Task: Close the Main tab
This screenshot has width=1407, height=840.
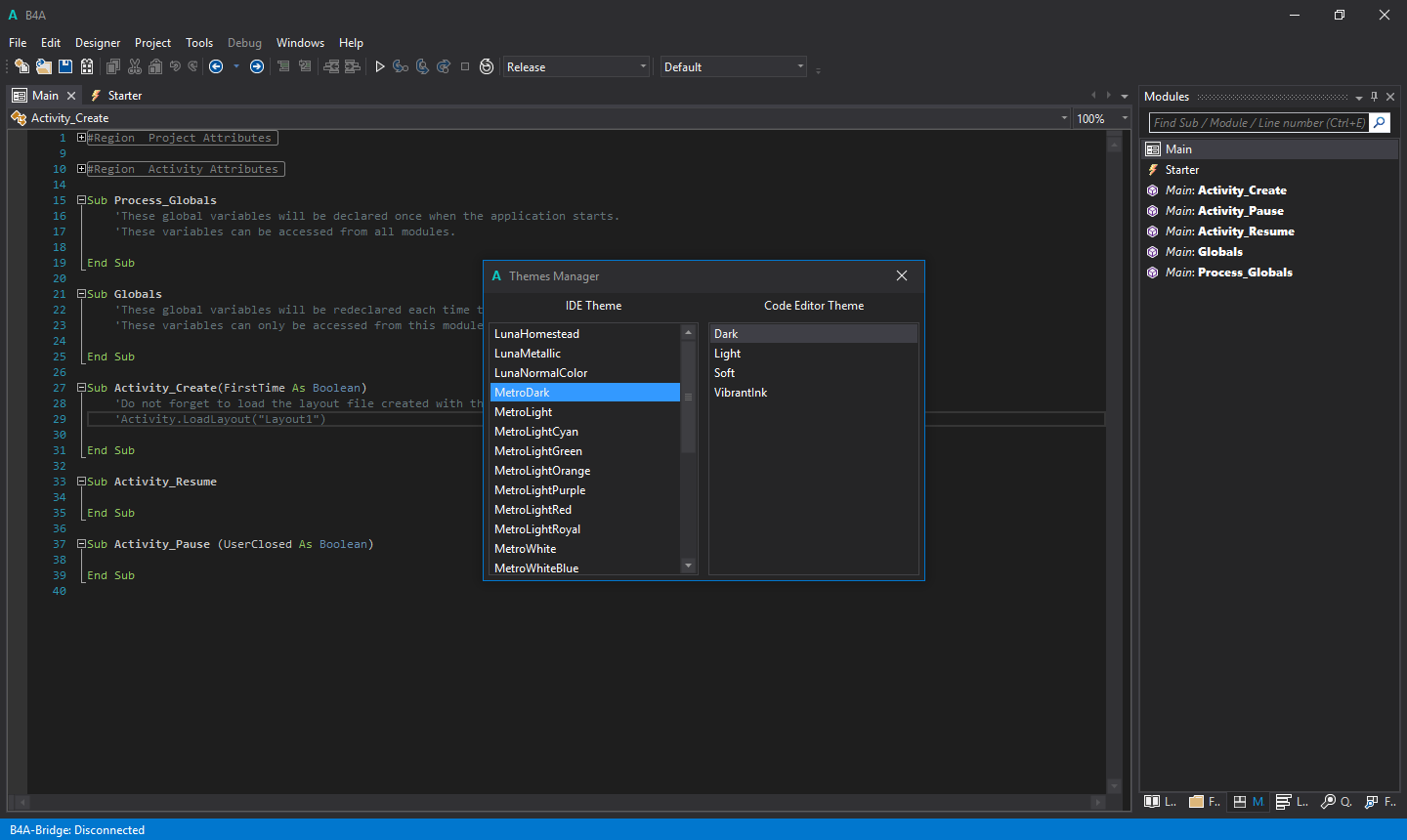Action: (x=70, y=96)
